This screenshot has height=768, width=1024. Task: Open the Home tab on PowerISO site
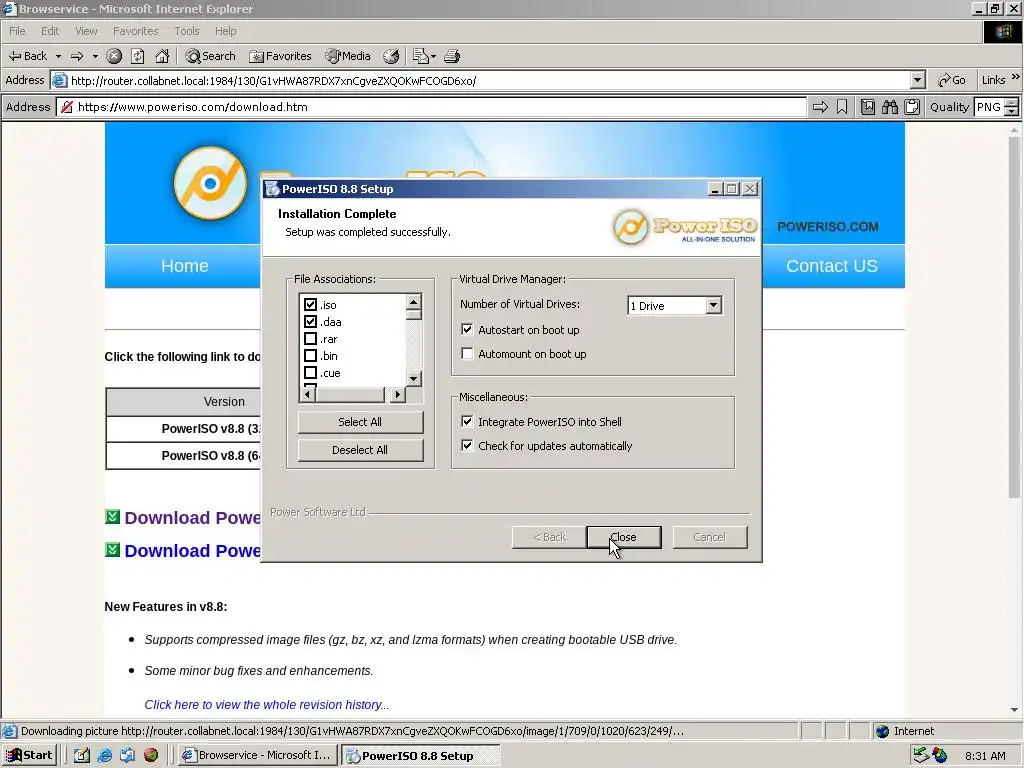[184, 266]
